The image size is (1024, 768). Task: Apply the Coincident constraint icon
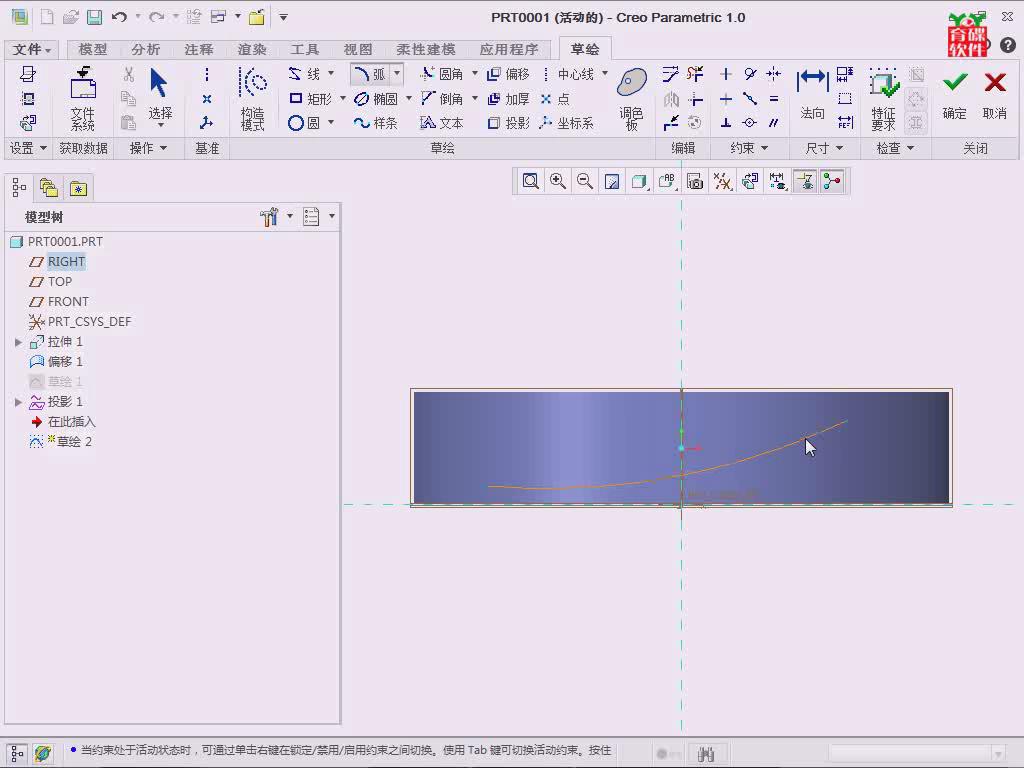click(750, 123)
